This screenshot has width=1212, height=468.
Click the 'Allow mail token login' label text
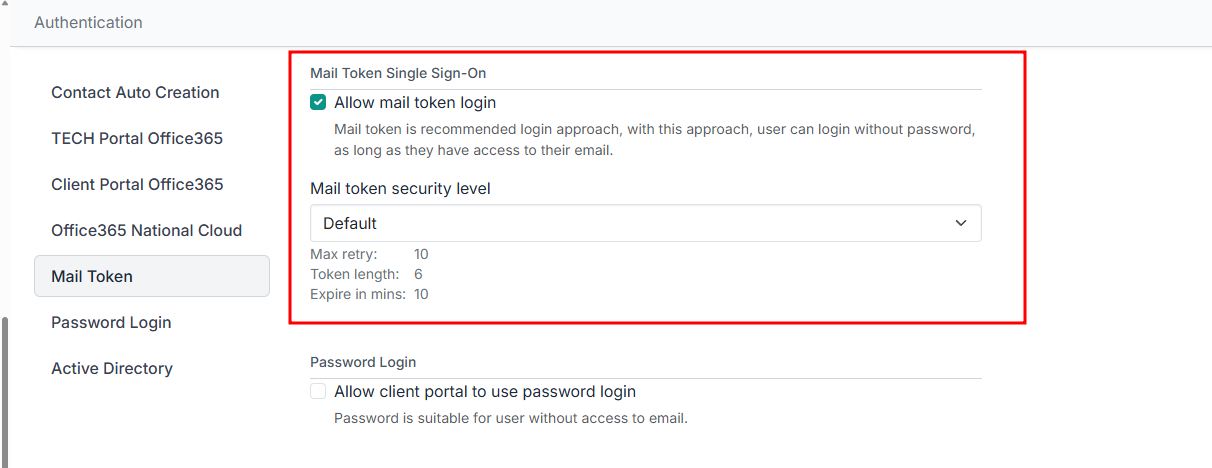tap(415, 103)
